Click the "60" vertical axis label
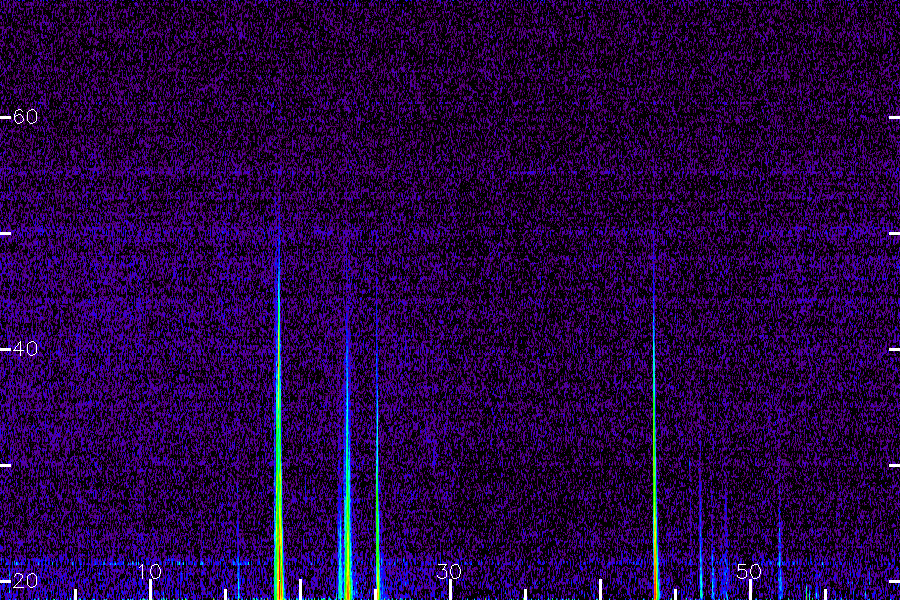This screenshot has height=600, width=900. point(25,117)
